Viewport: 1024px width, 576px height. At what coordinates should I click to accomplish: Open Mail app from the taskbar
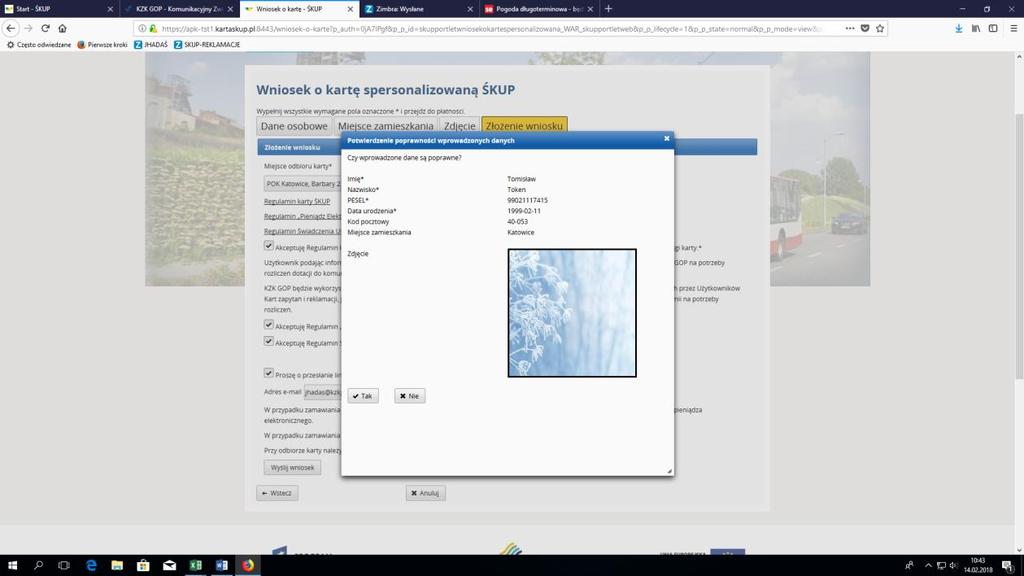pos(169,566)
